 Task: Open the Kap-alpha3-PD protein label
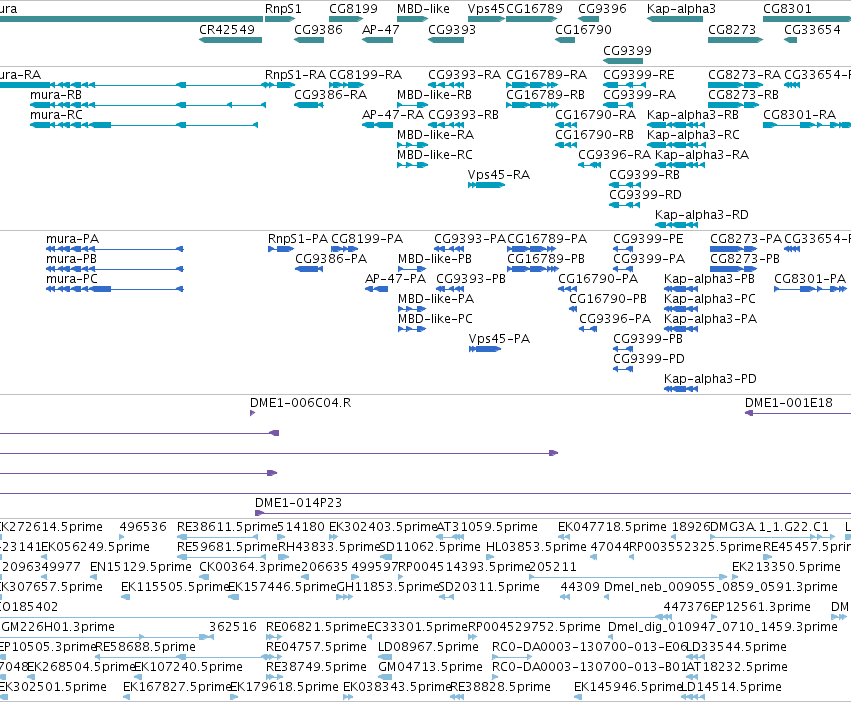coord(710,379)
